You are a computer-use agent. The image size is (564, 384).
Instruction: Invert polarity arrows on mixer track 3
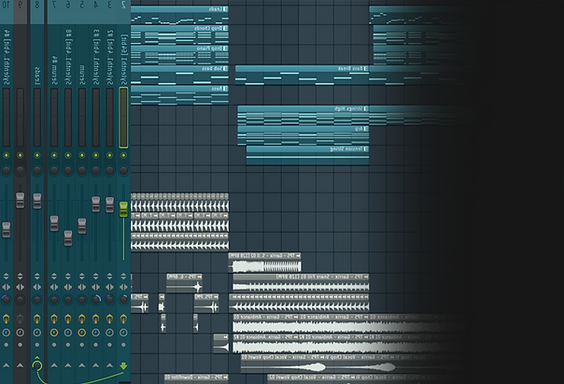110,276
